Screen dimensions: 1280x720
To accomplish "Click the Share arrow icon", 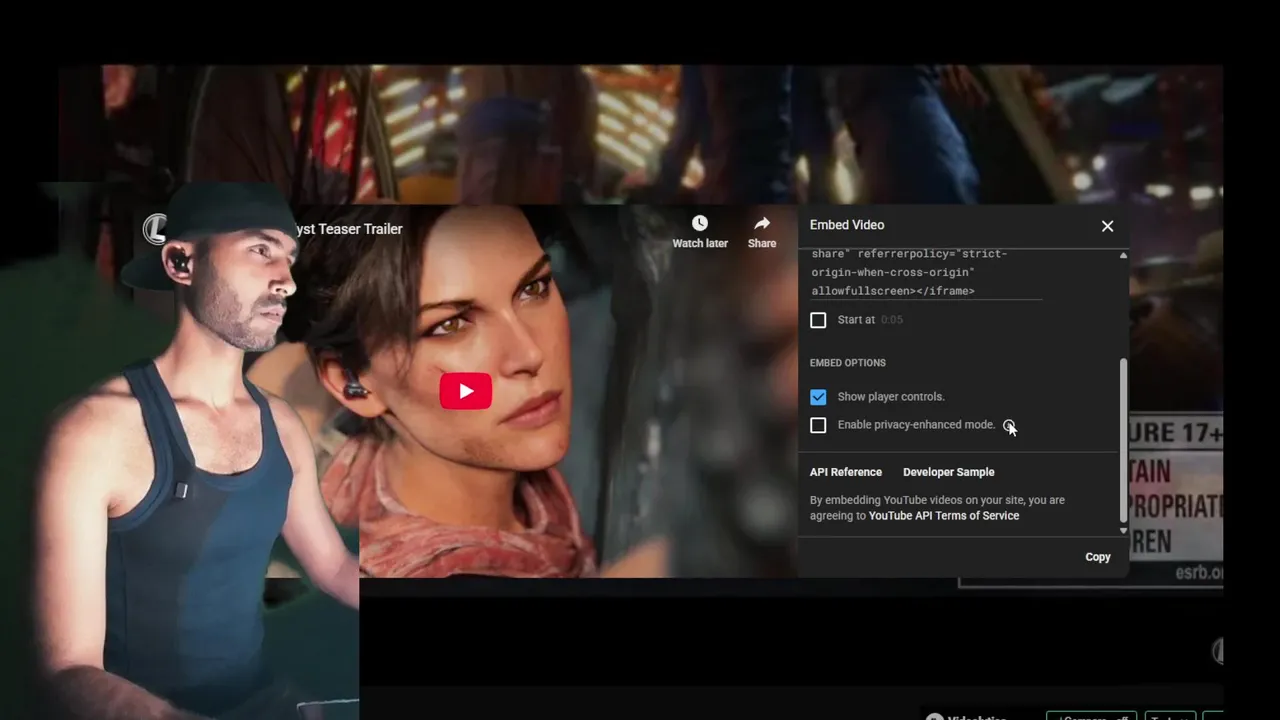I will (762, 223).
